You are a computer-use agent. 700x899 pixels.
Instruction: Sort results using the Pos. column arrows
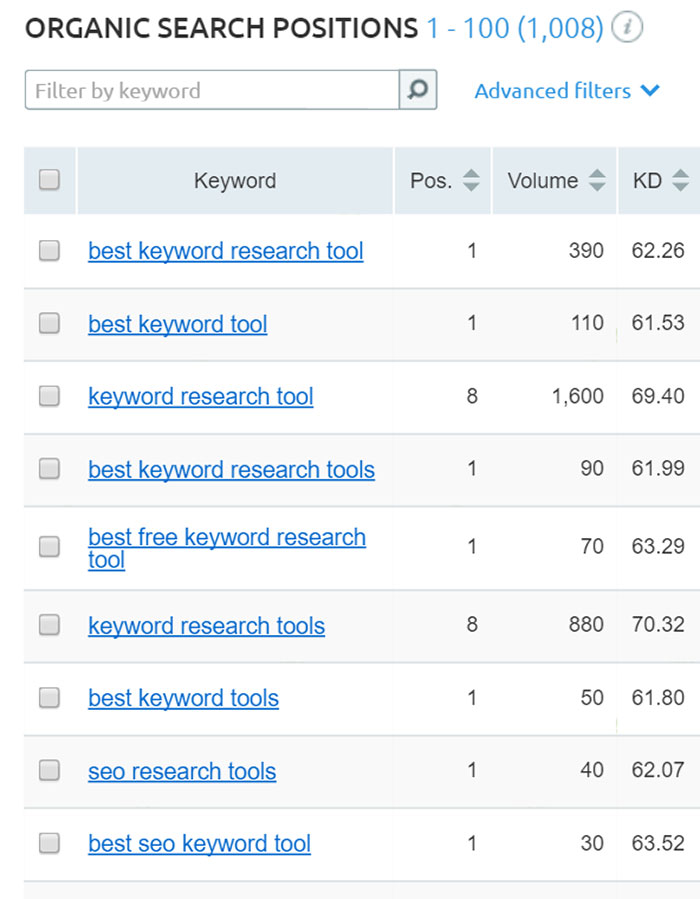click(x=470, y=181)
